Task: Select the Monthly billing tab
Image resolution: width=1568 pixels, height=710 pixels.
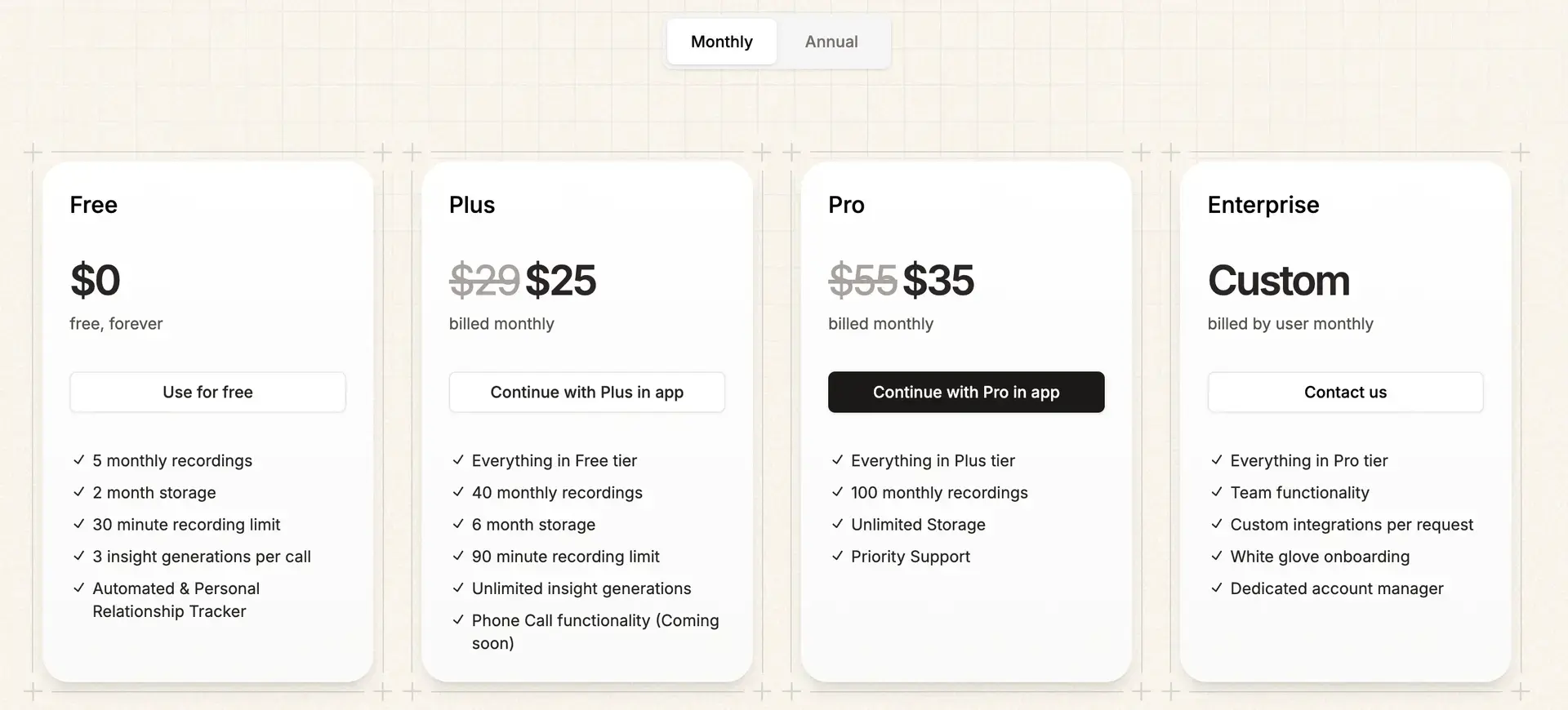Action: click(x=721, y=42)
